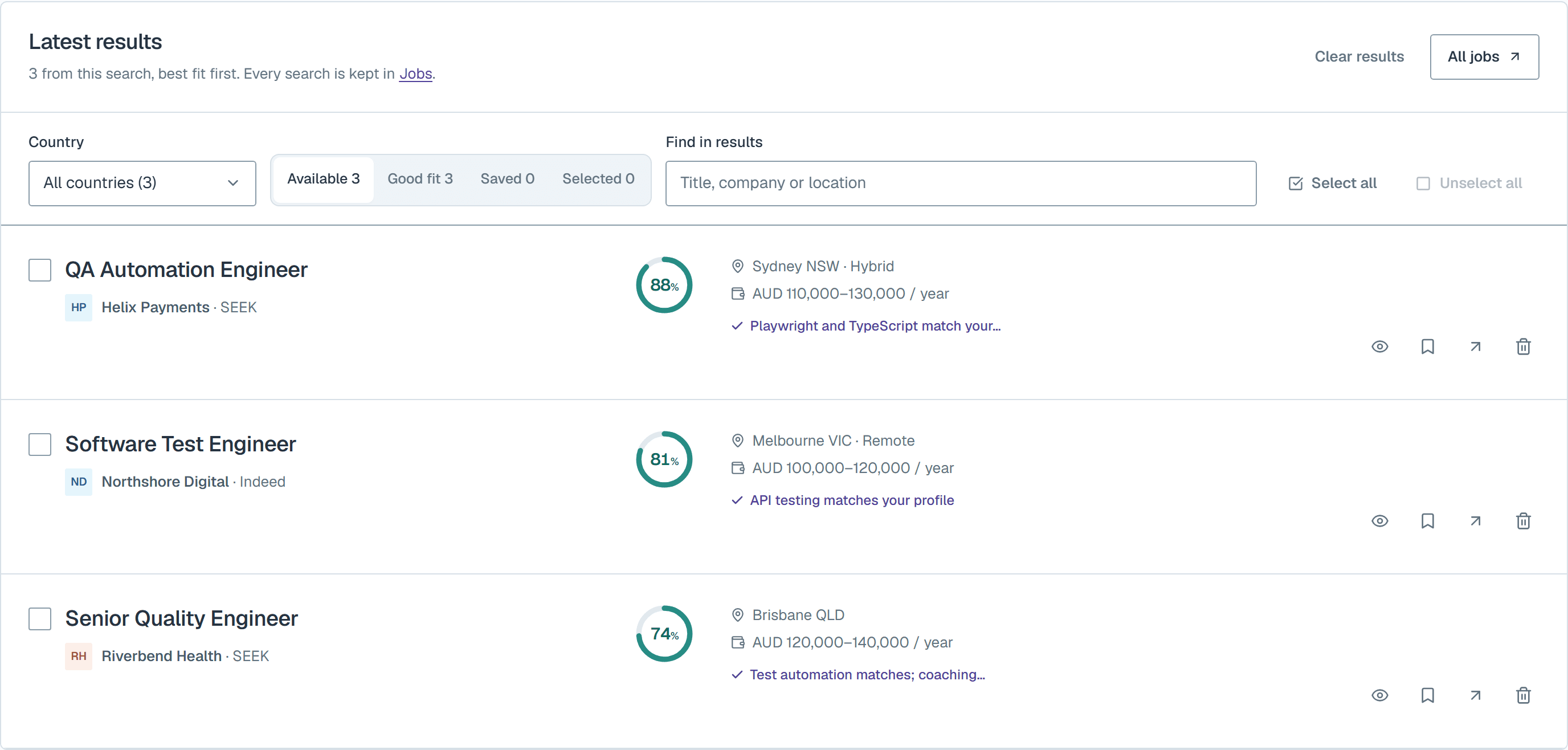Open the QA Automation Engineer title

[186, 270]
